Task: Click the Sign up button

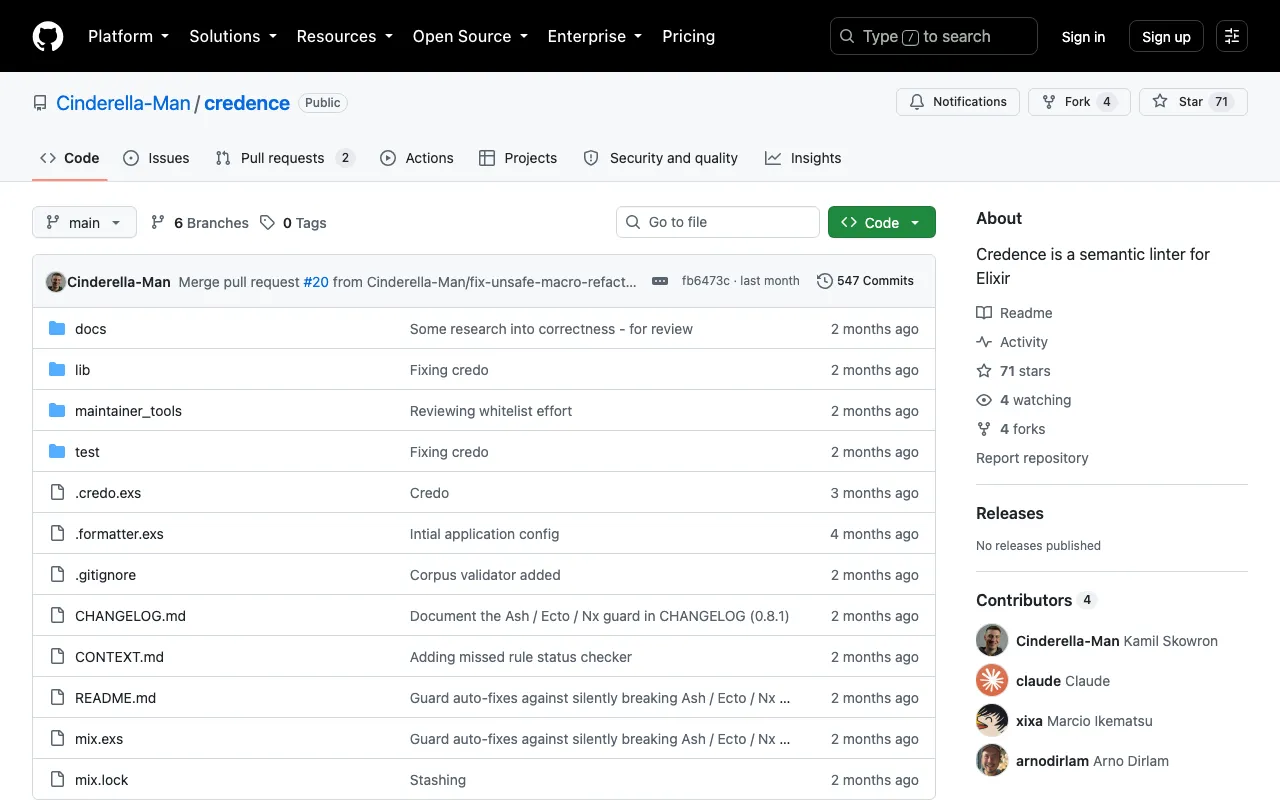Action: pos(1166,36)
